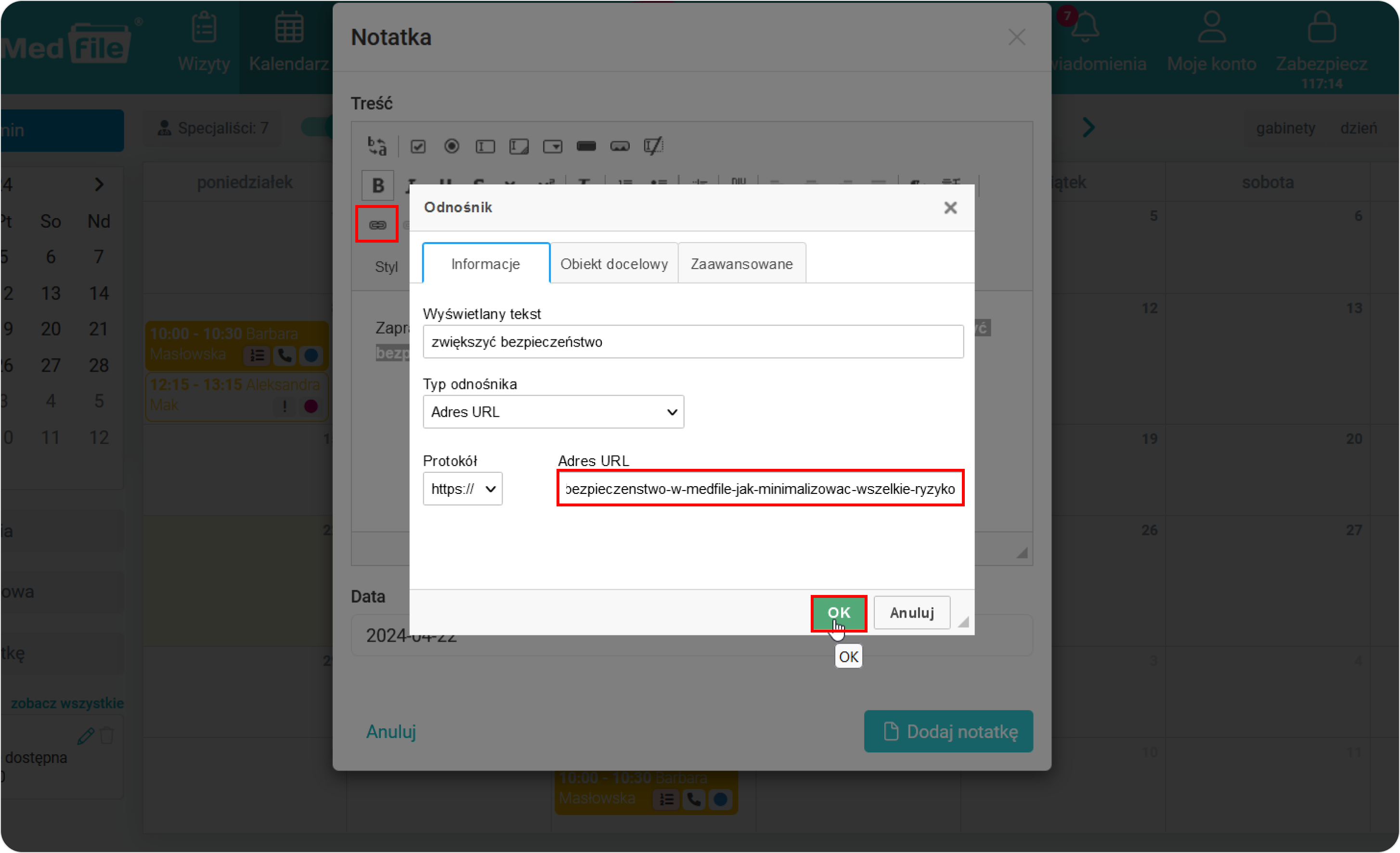Click the editor resize handle in the Notatka window
This screenshot has width=1400, height=853.
click(x=1022, y=552)
